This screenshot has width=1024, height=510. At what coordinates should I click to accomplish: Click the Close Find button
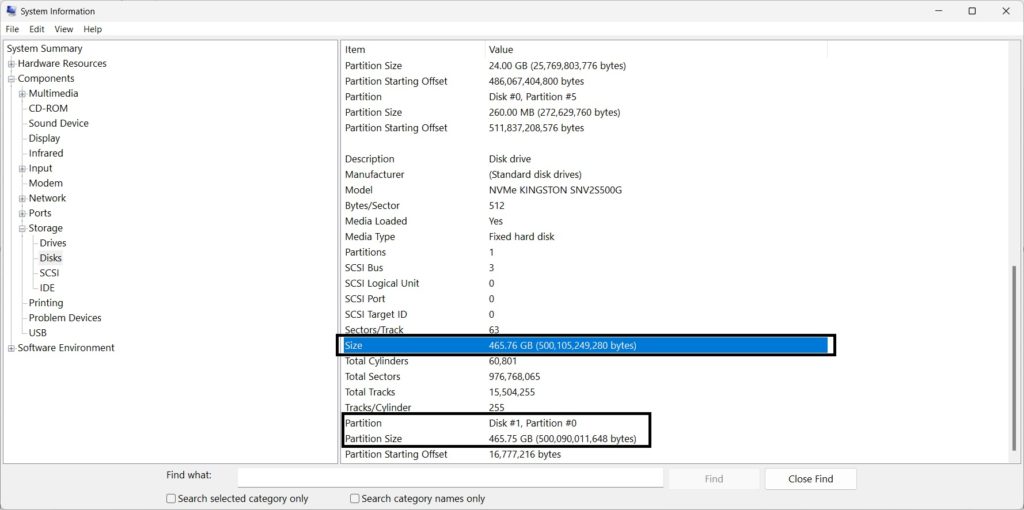click(810, 479)
